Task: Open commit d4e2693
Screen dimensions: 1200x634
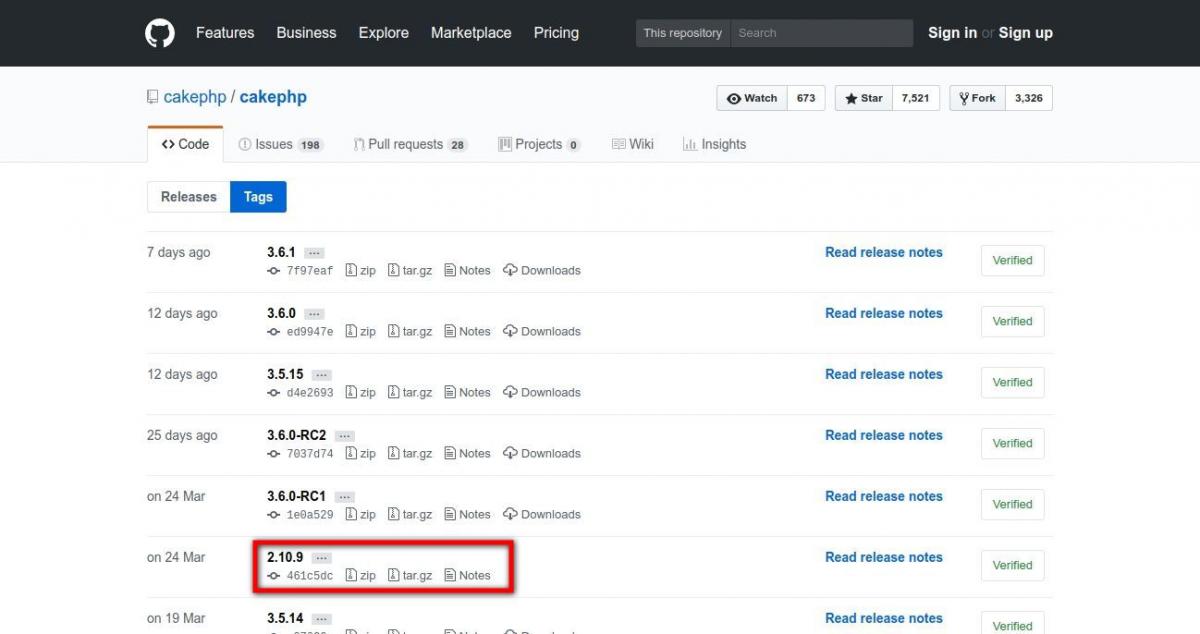Action: pyautogui.click(x=301, y=393)
